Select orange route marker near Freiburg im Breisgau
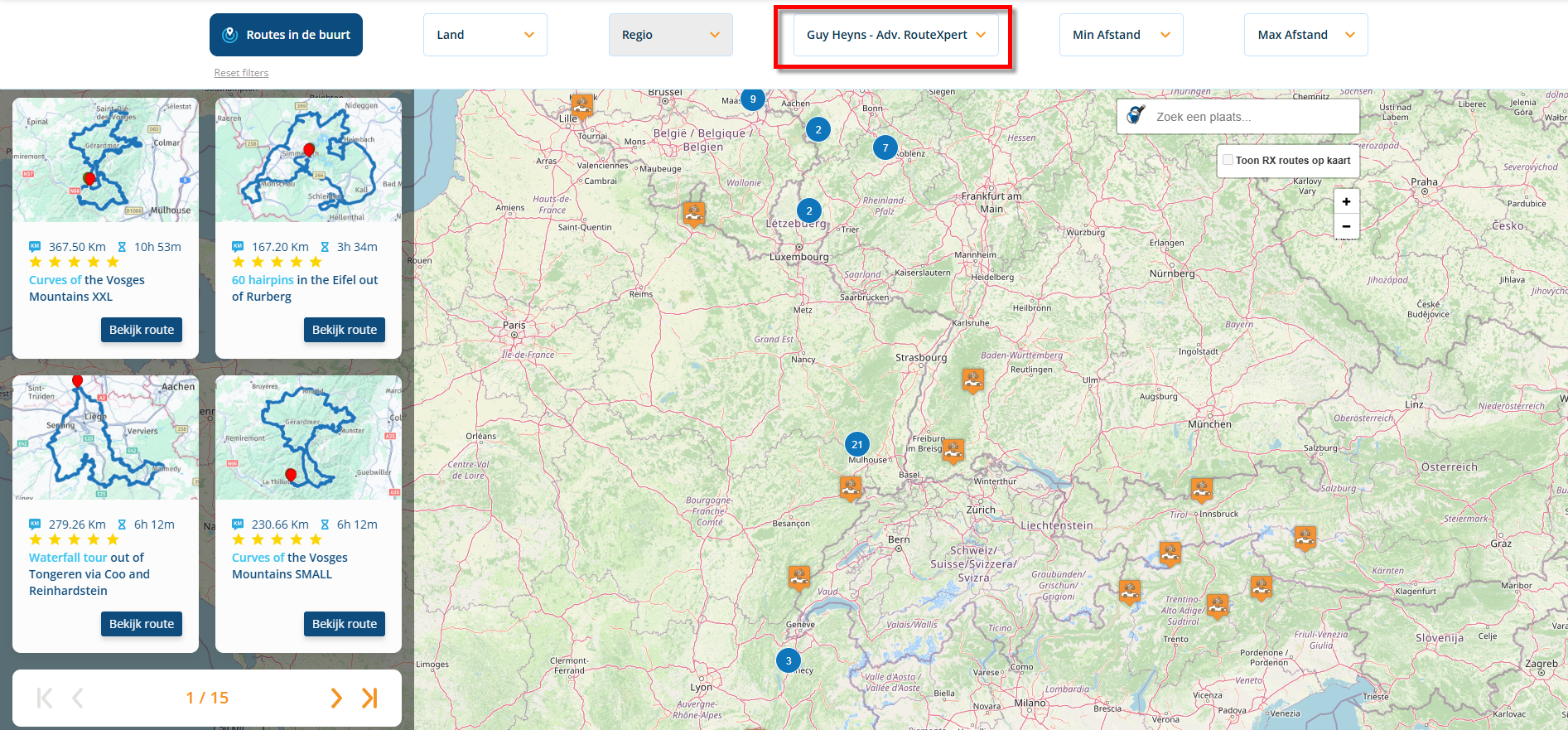 [953, 451]
